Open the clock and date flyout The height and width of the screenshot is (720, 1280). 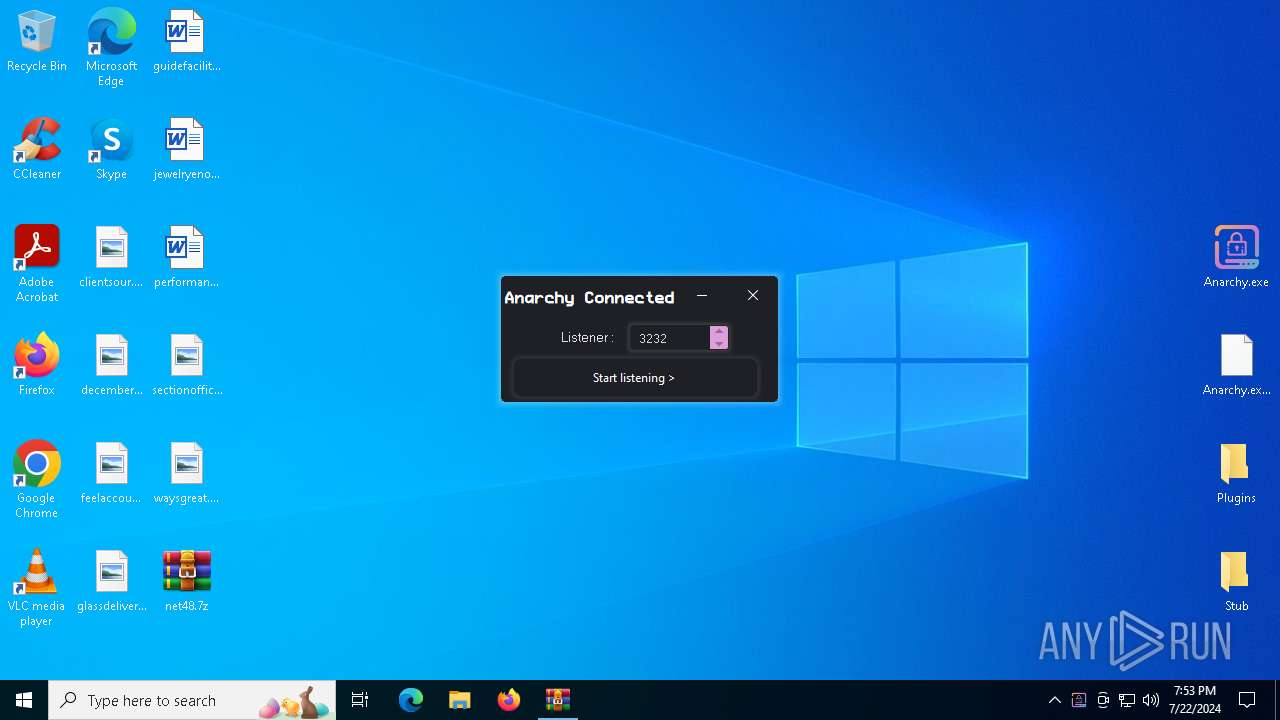(1195, 700)
